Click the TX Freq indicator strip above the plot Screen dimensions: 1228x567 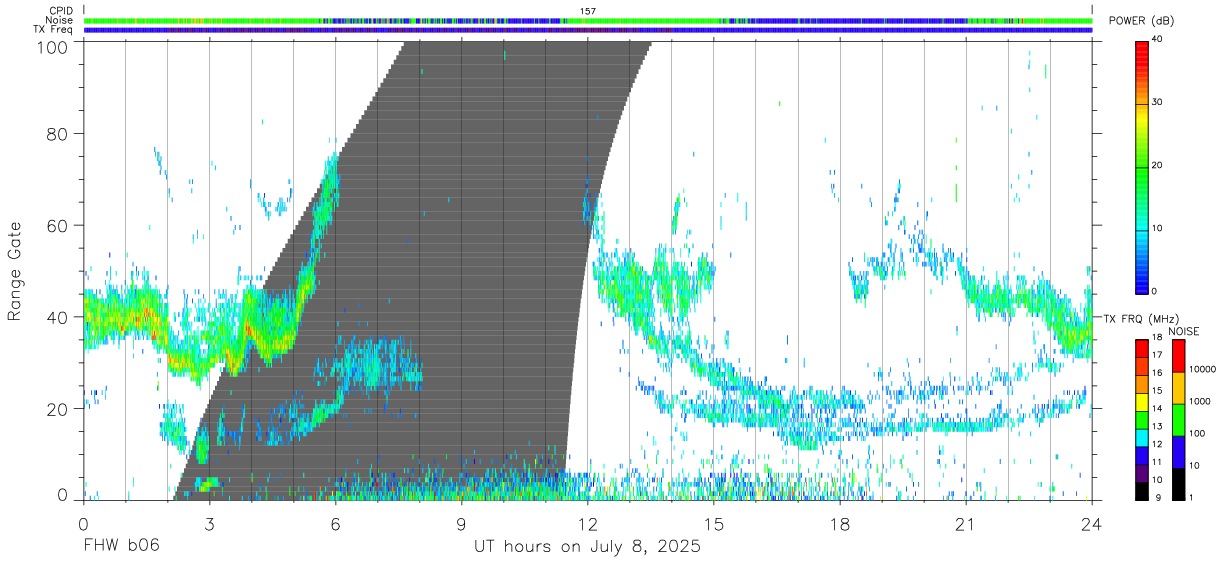click(588, 30)
